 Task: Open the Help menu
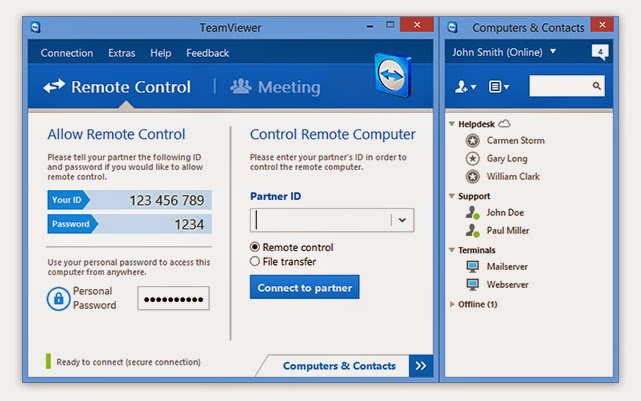pos(160,53)
